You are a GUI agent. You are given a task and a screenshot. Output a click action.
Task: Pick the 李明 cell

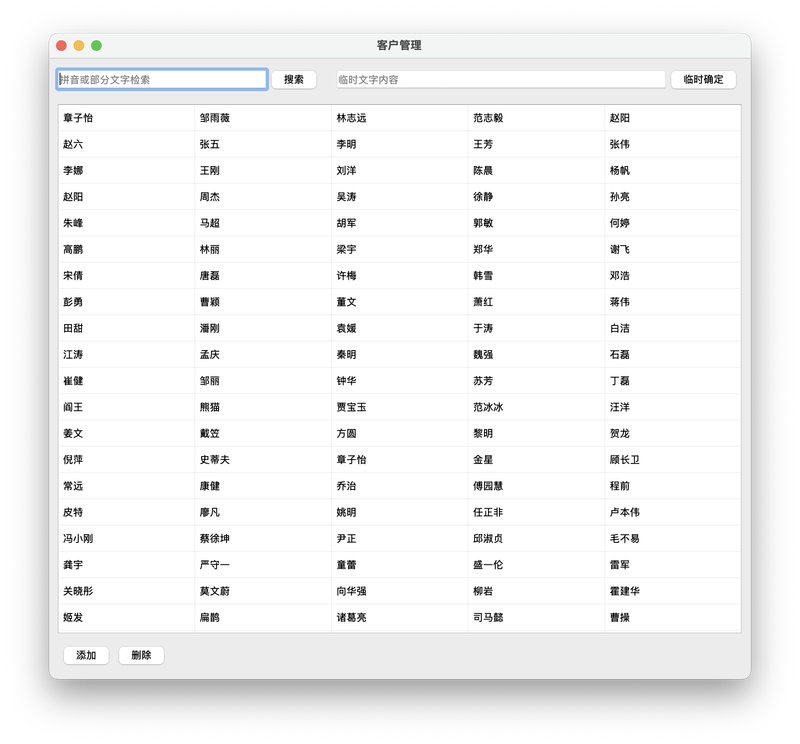[400, 144]
